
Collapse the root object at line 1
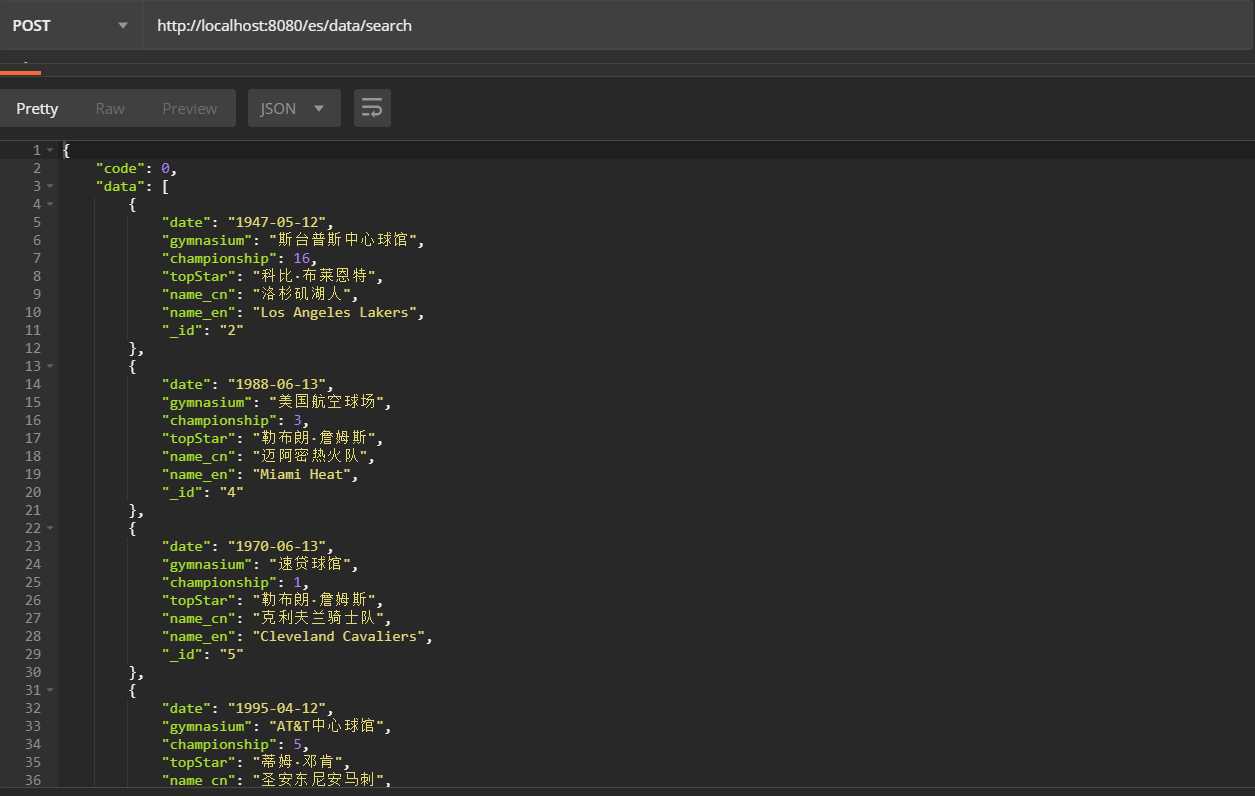(50, 150)
